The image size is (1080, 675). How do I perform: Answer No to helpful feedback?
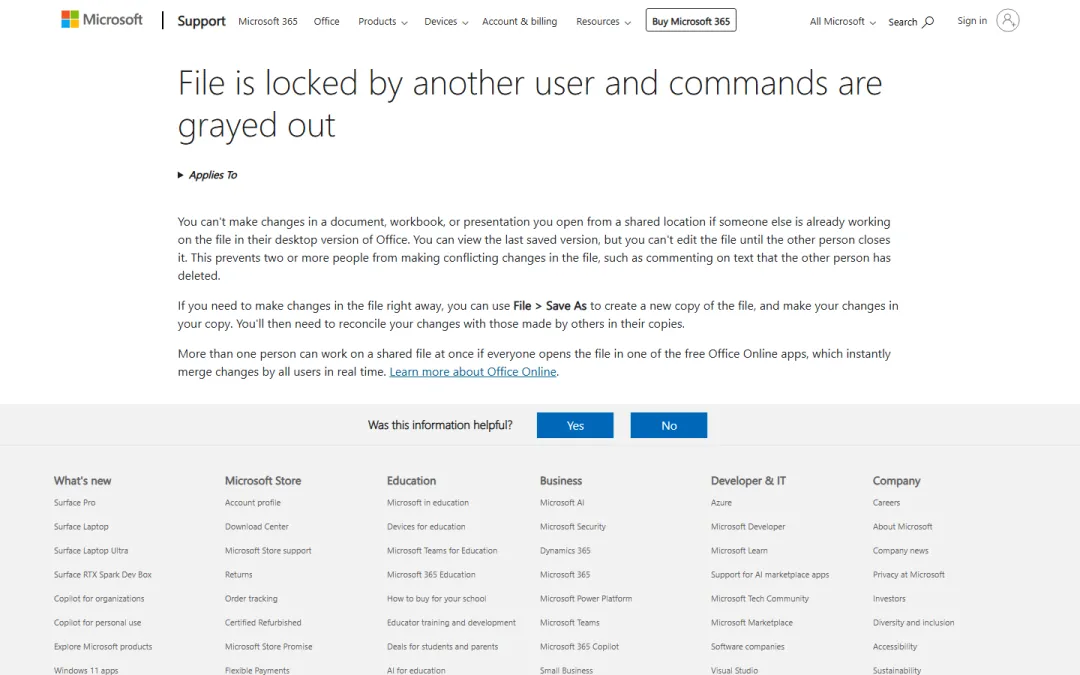coord(669,425)
